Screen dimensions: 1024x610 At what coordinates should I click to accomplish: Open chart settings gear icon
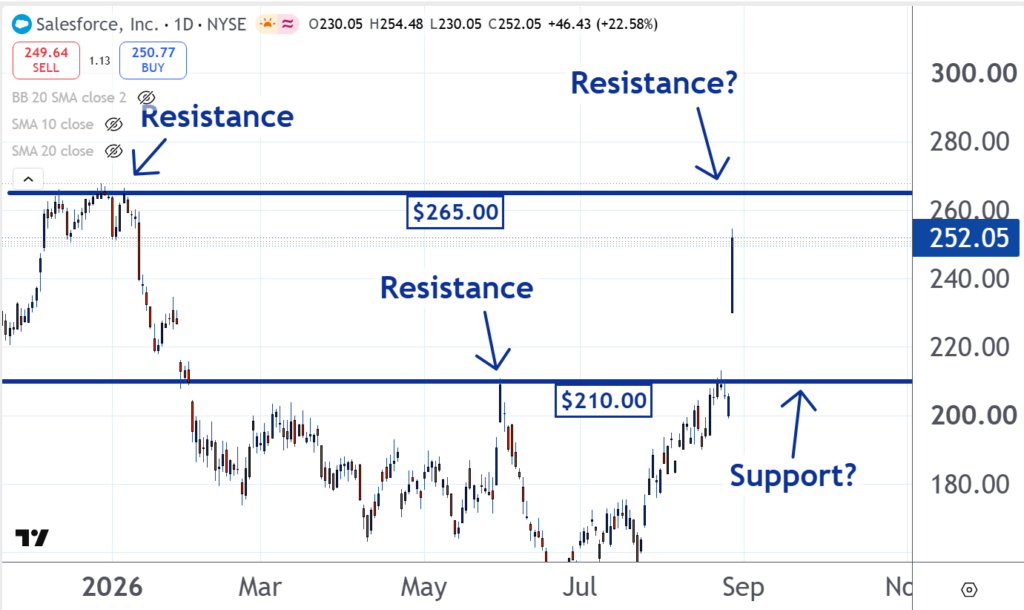(969, 590)
